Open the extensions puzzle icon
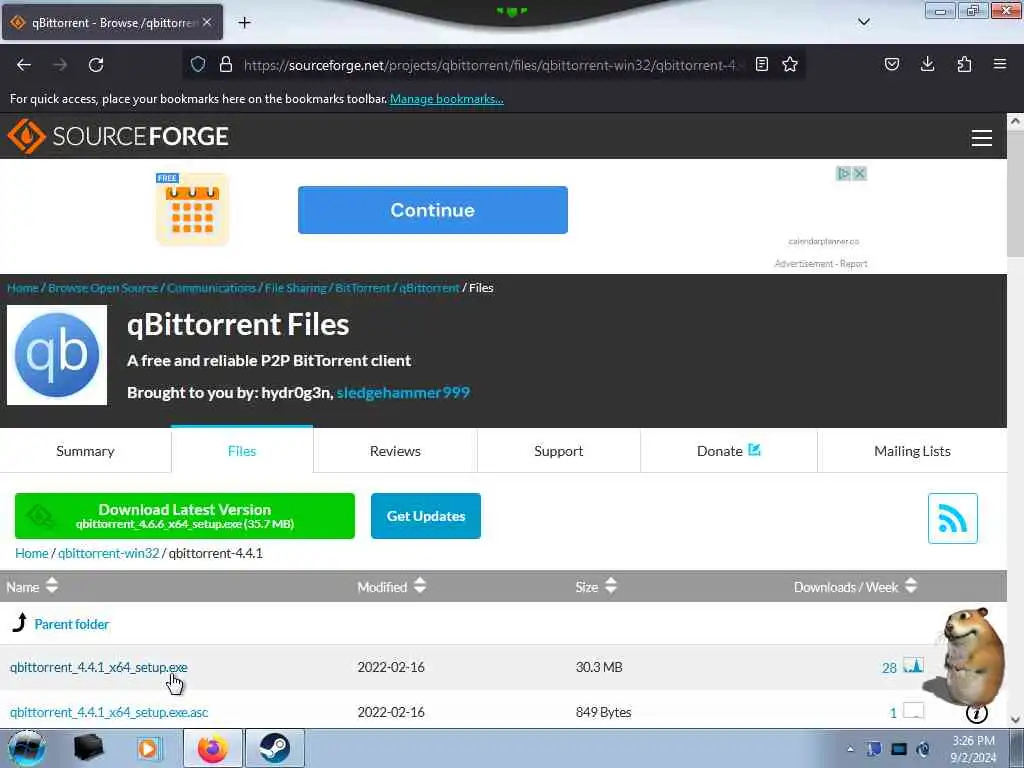This screenshot has width=1024, height=768. [x=964, y=64]
